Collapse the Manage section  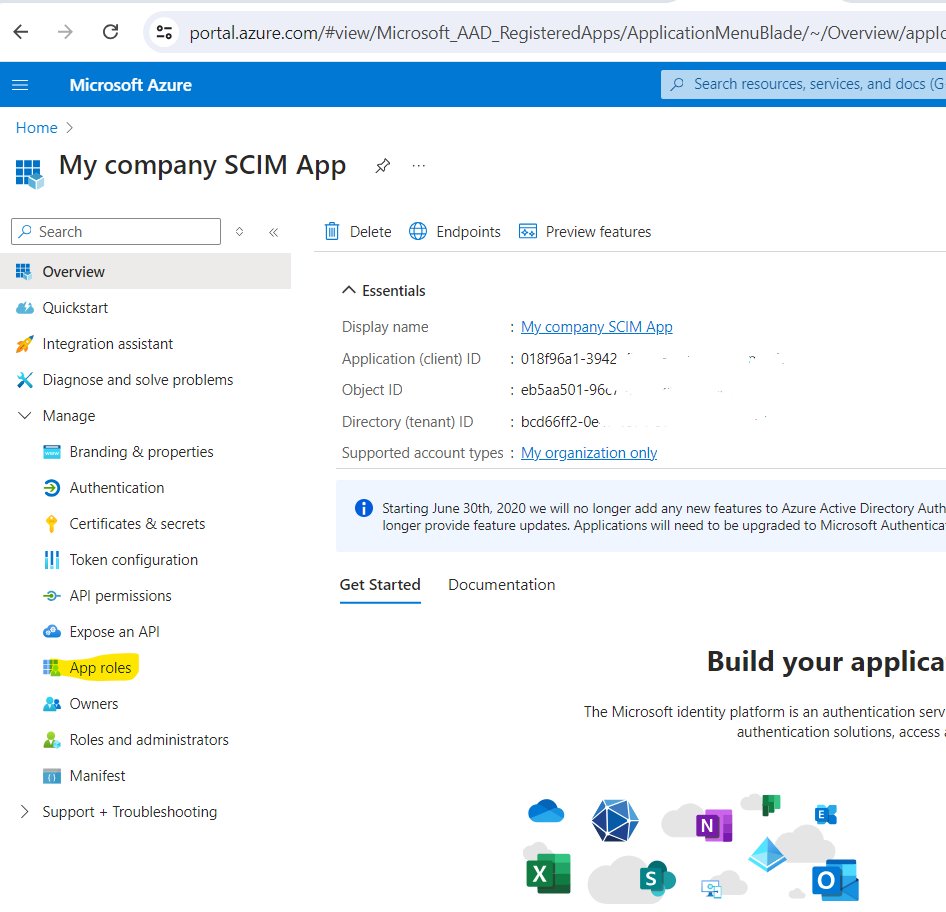(25, 416)
